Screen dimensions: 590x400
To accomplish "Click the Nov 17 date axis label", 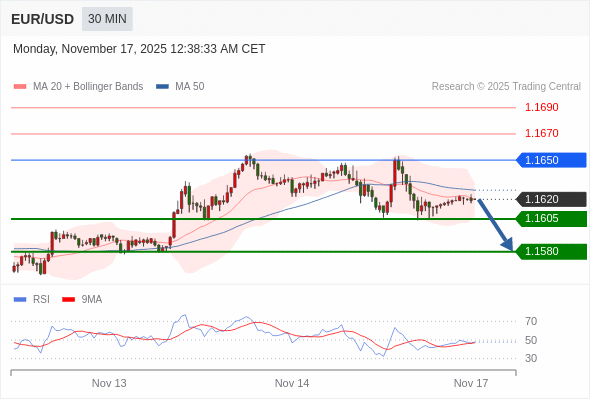I will [x=471, y=383].
